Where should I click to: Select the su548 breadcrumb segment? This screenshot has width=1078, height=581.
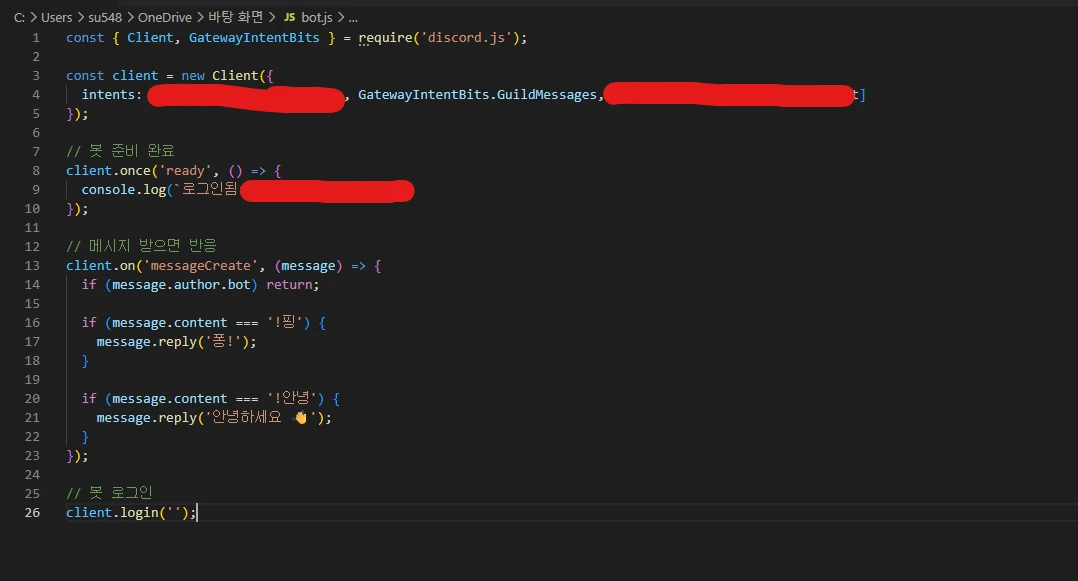pos(104,17)
